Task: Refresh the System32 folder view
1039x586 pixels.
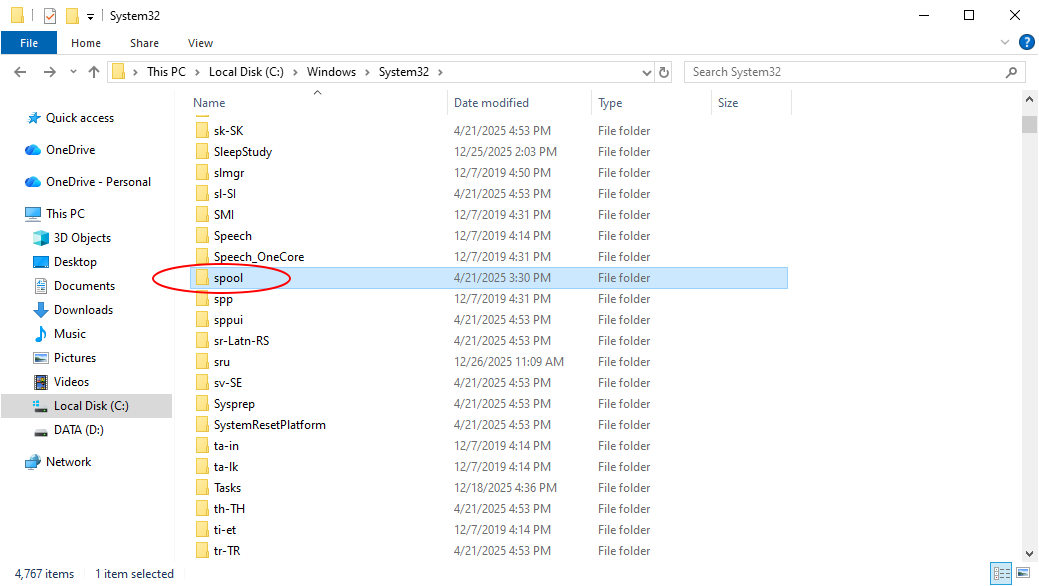Action: (665, 72)
